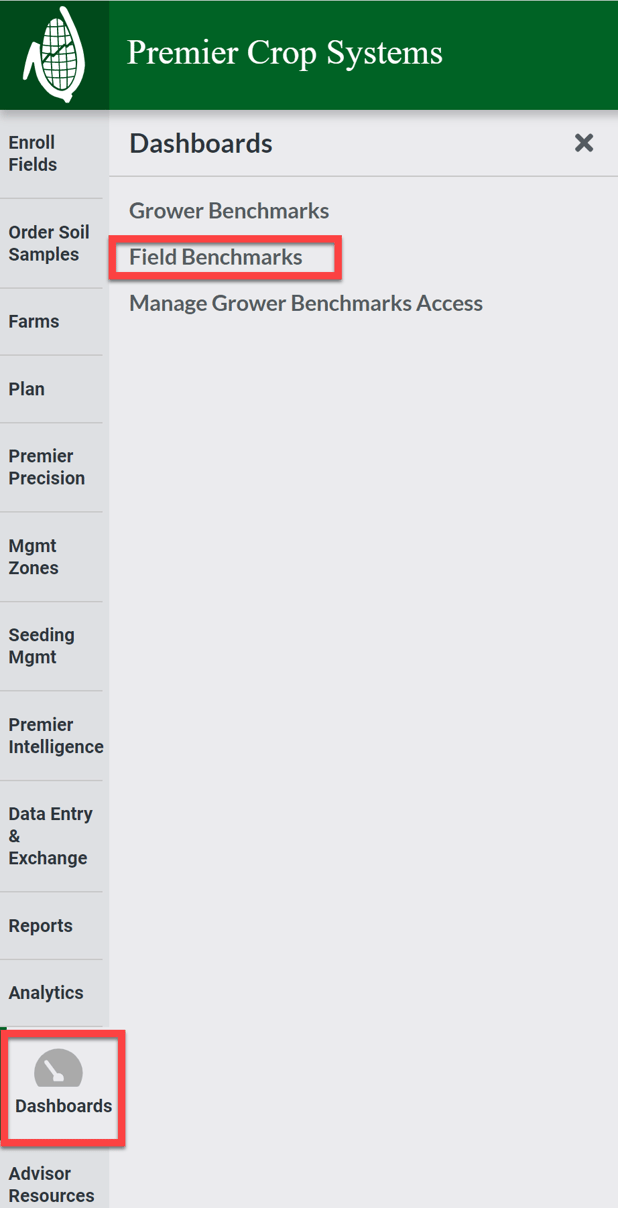
Task: Select Plan in the sidebar
Action: (27, 389)
